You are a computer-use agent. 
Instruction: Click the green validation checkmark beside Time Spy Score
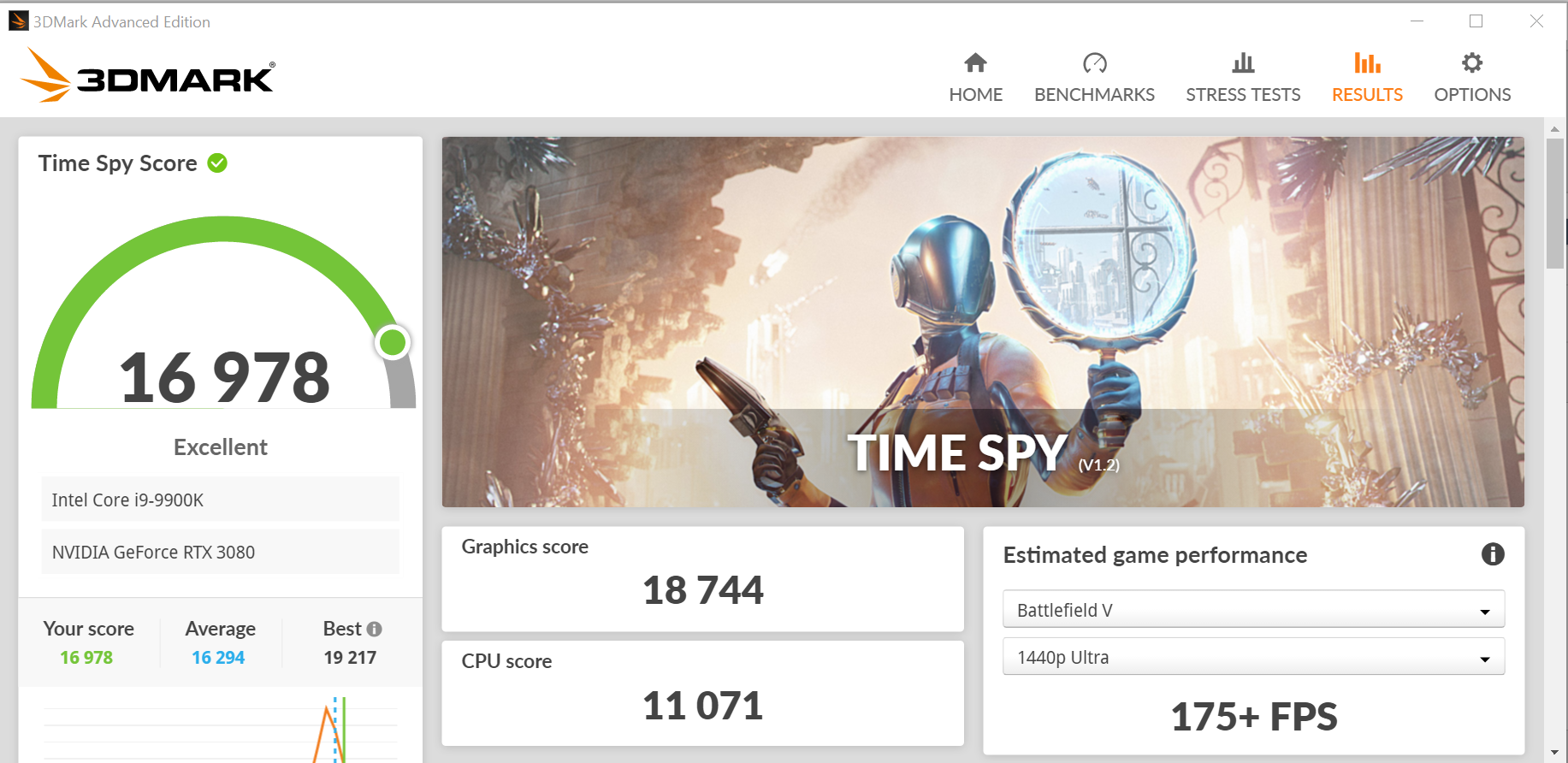click(x=217, y=163)
